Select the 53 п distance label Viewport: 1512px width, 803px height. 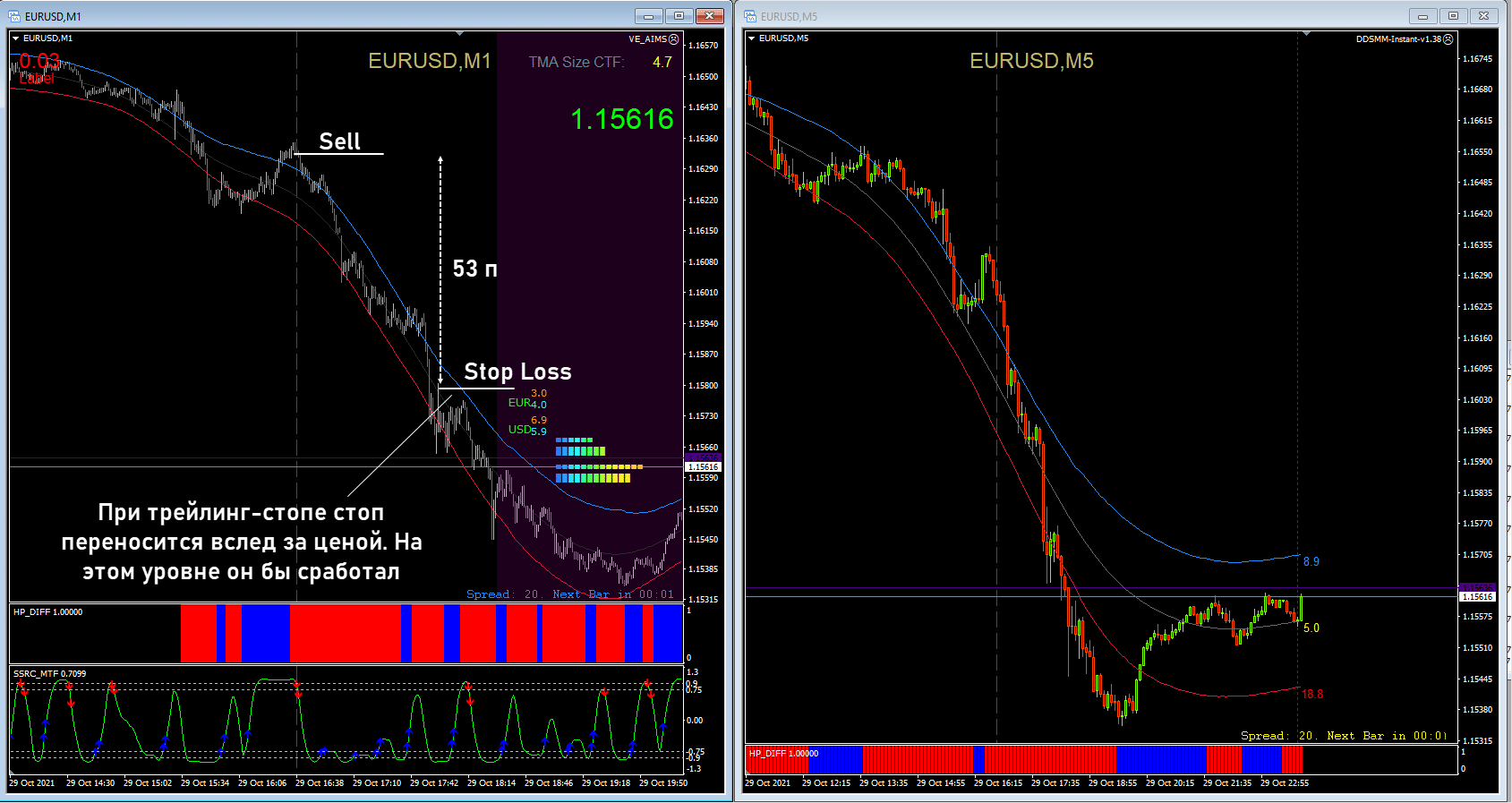(474, 269)
